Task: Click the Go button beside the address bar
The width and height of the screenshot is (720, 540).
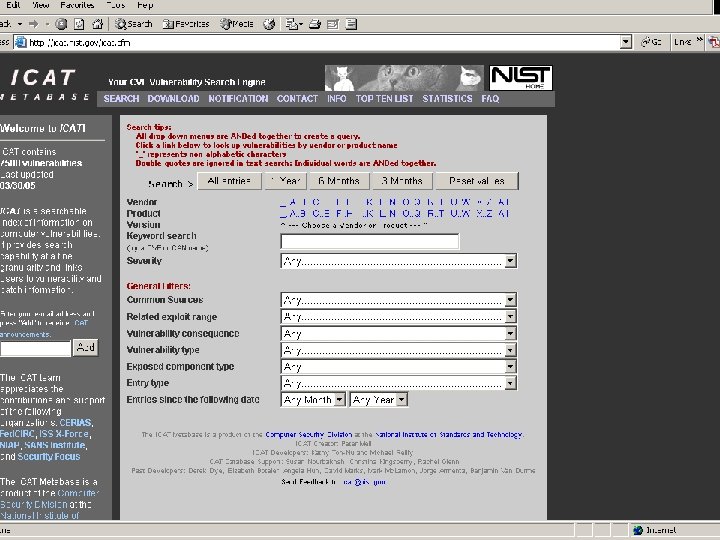Action: tap(652, 42)
